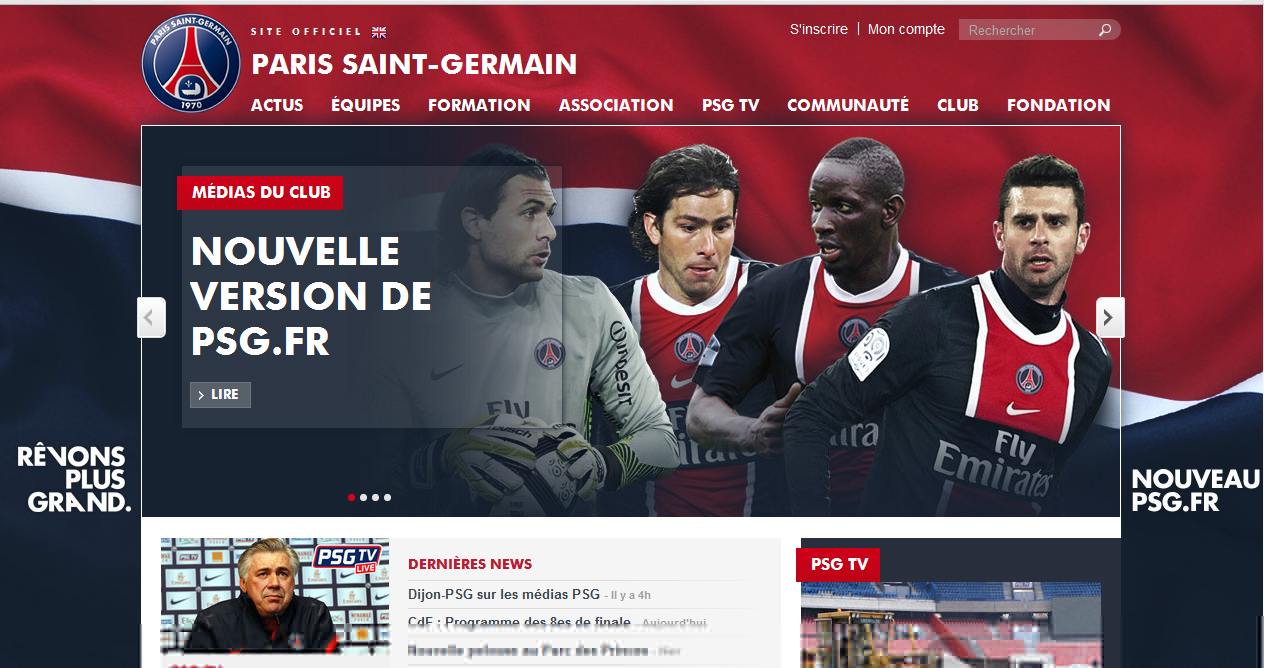1264x668 pixels.
Task: Click the search magnifying glass icon
Action: [1105, 30]
